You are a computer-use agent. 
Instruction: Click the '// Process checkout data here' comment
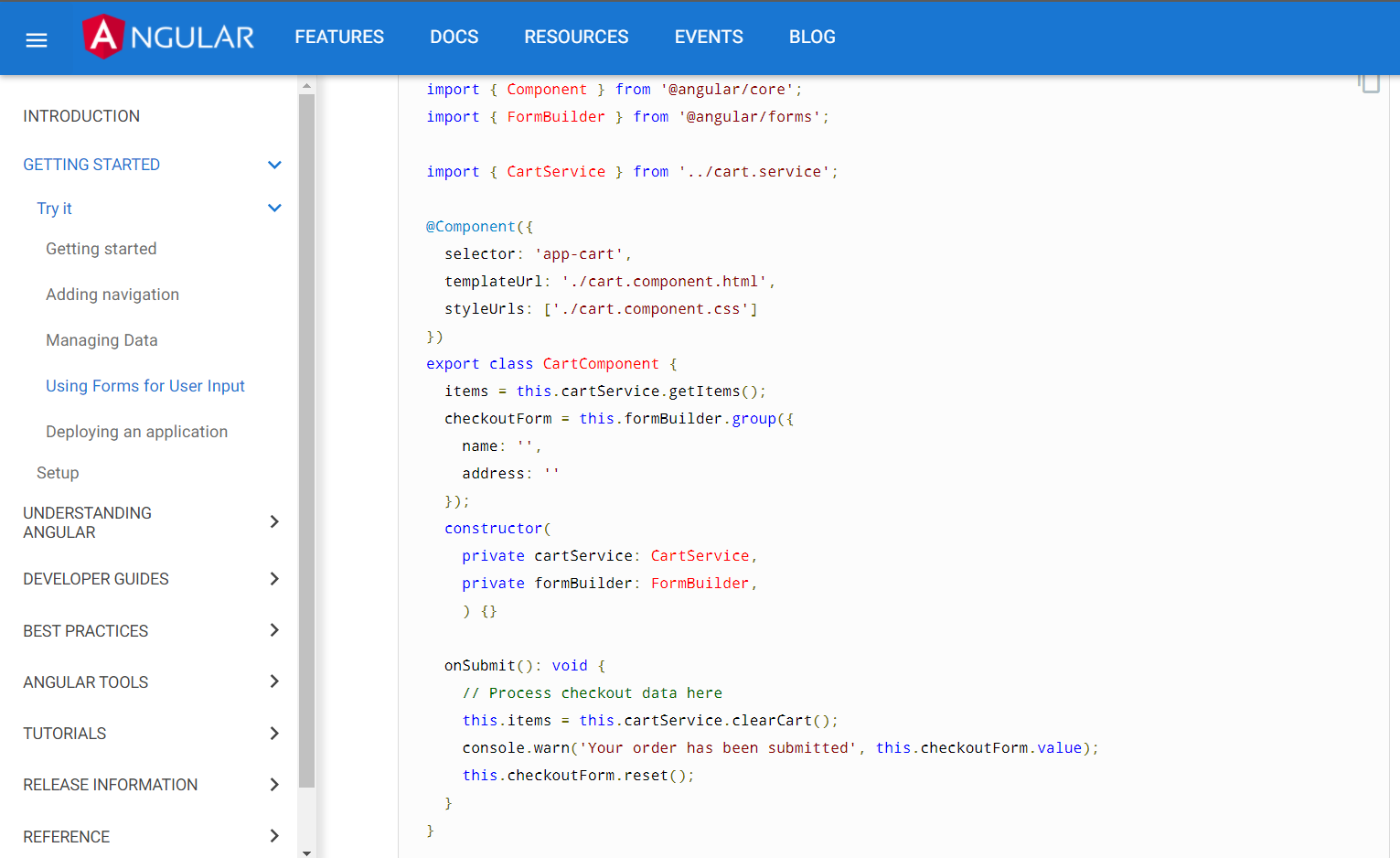[593, 693]
